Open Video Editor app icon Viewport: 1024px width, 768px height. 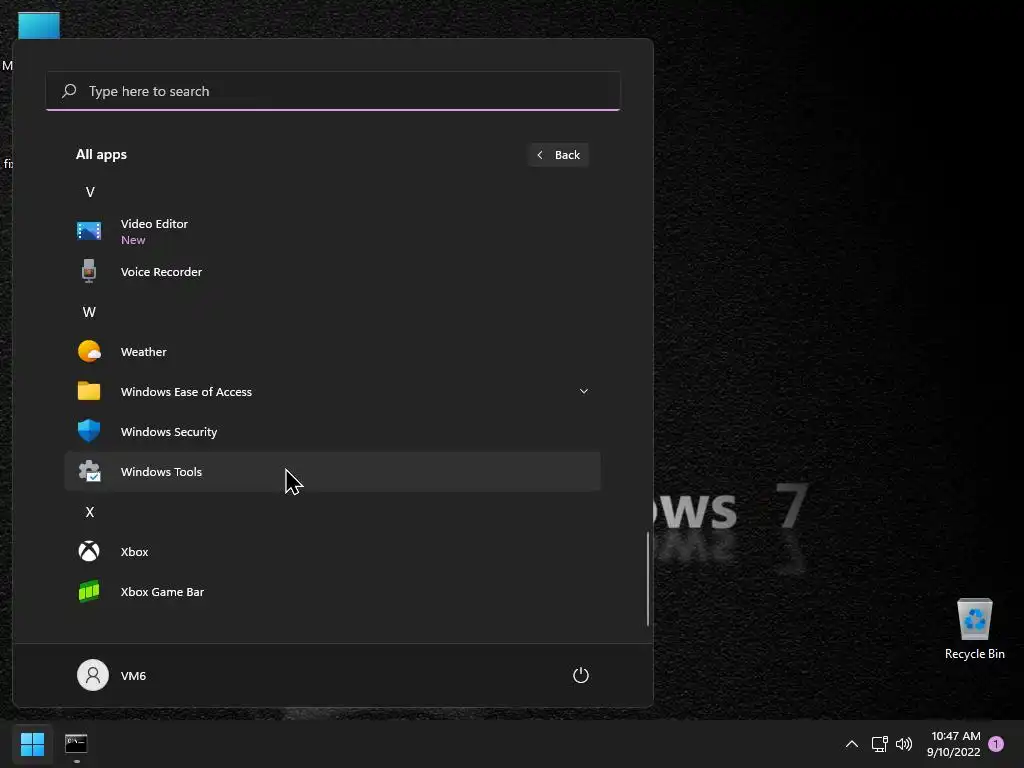click(89, 231)
